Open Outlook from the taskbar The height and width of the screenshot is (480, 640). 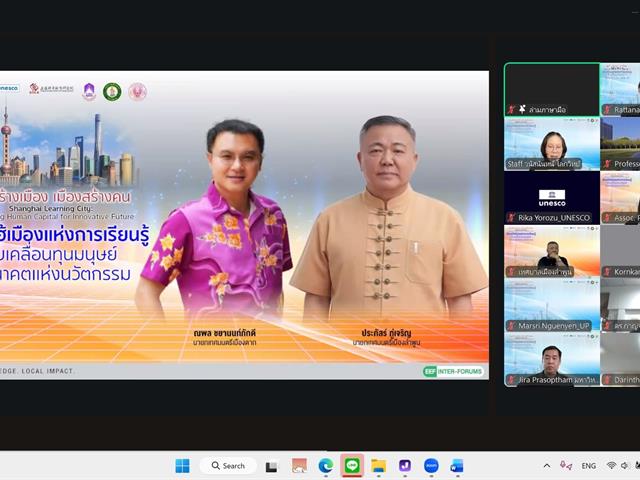(457, 466)
